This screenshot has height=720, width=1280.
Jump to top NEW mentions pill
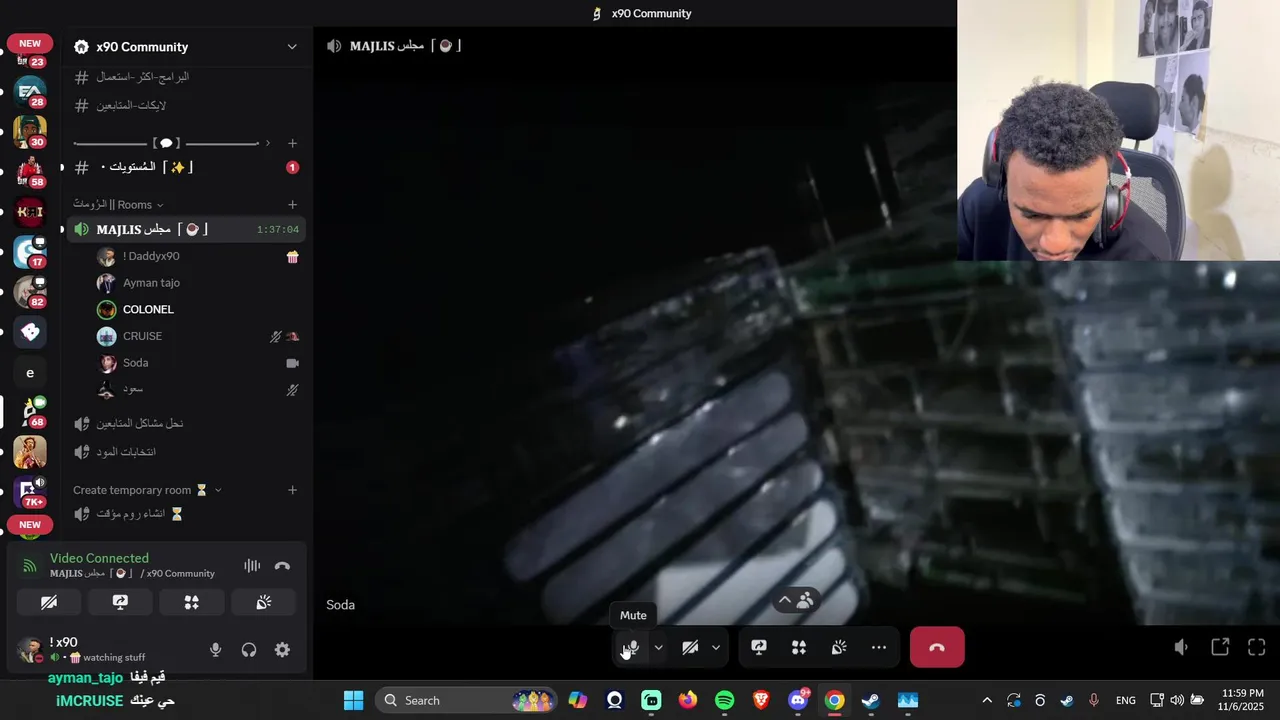tap(30, 43)
